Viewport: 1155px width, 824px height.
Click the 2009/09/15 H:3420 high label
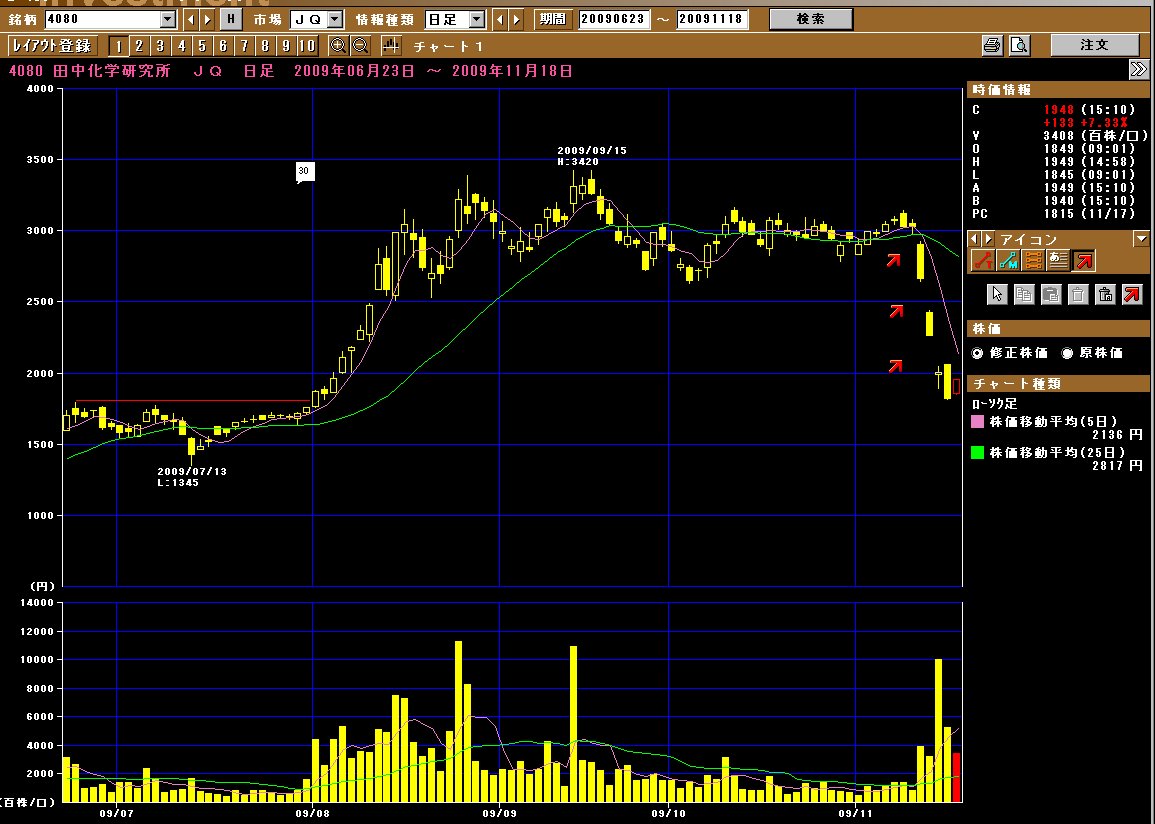[591, 156]
